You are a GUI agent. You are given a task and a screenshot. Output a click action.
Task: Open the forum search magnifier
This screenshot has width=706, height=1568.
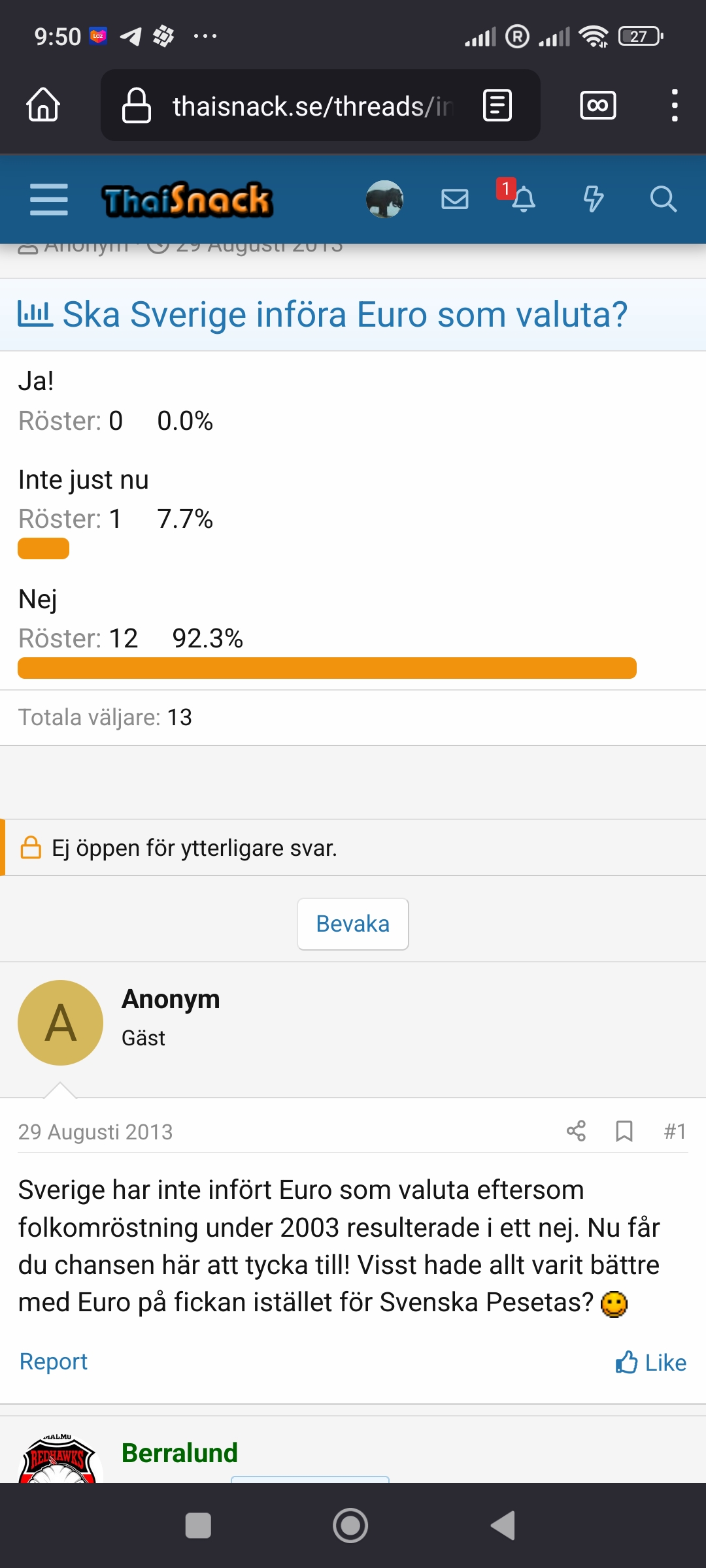click(663, 199)
